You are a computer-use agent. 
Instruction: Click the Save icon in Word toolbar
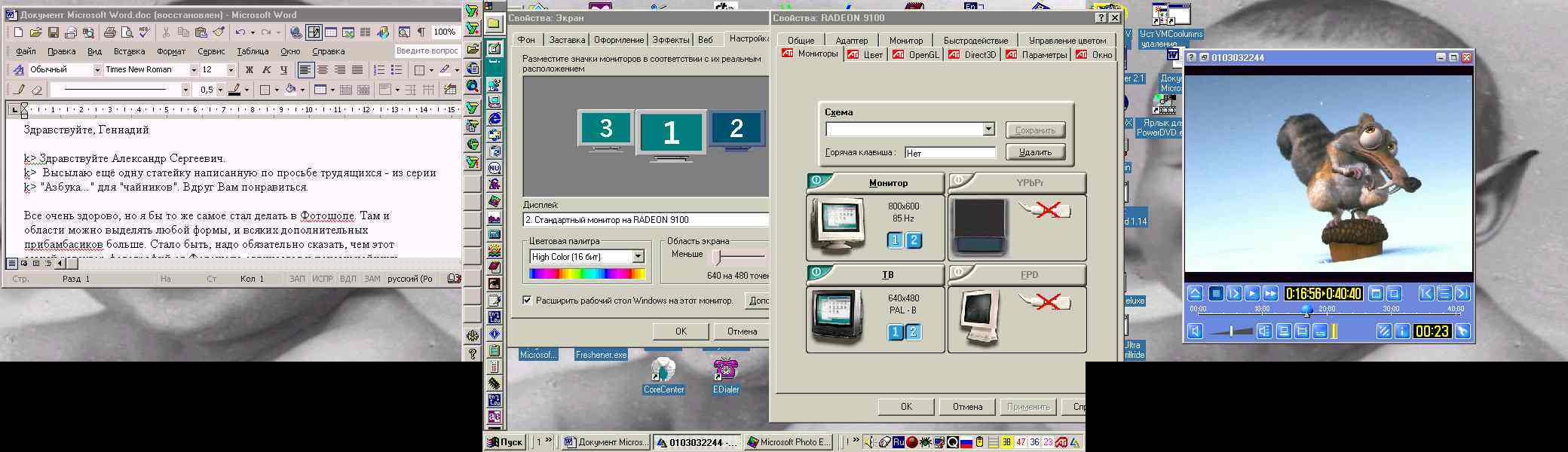[54, 32]
